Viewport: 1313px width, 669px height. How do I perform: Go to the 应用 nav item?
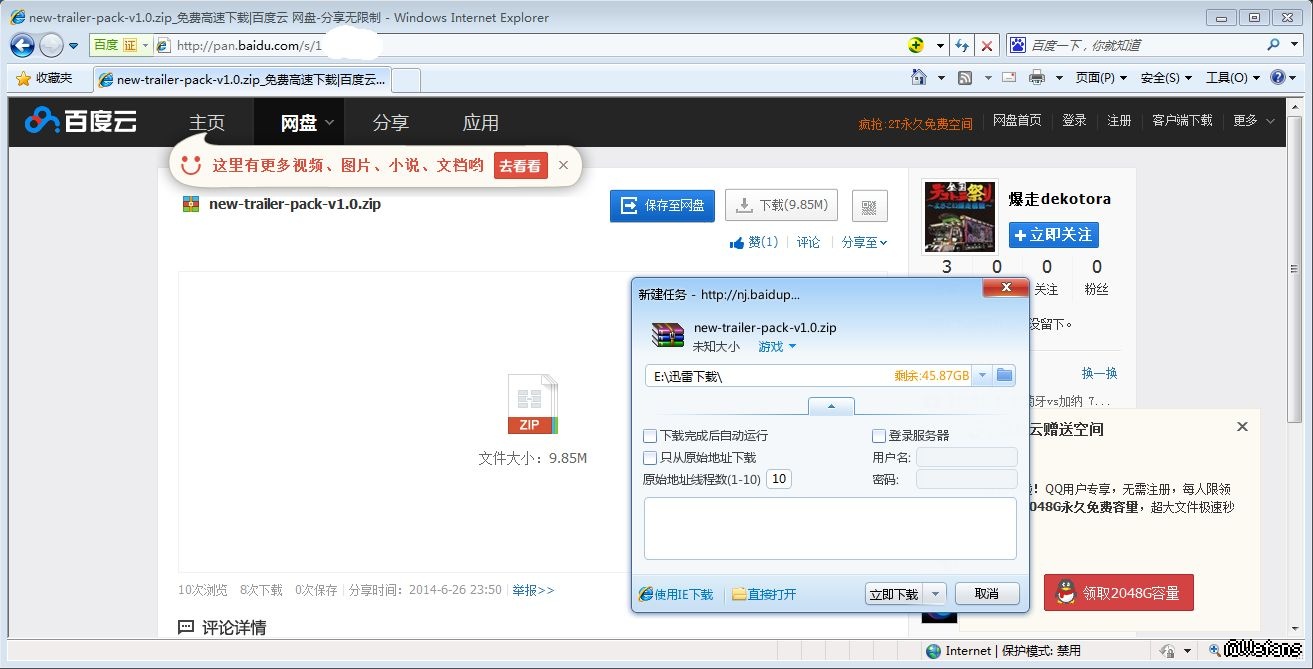481,123
